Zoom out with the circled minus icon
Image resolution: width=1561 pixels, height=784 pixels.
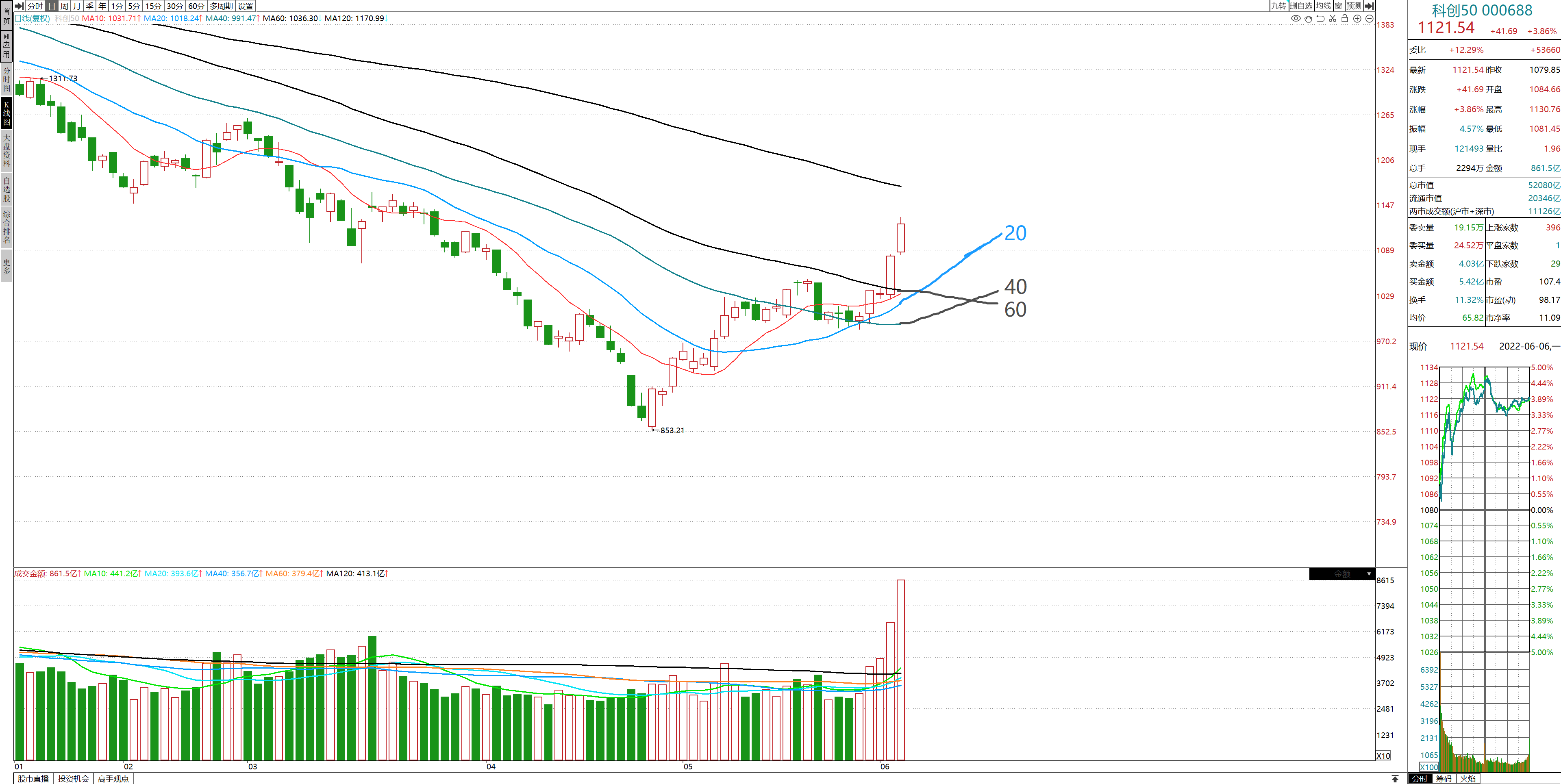click(x=1370, y=19)
